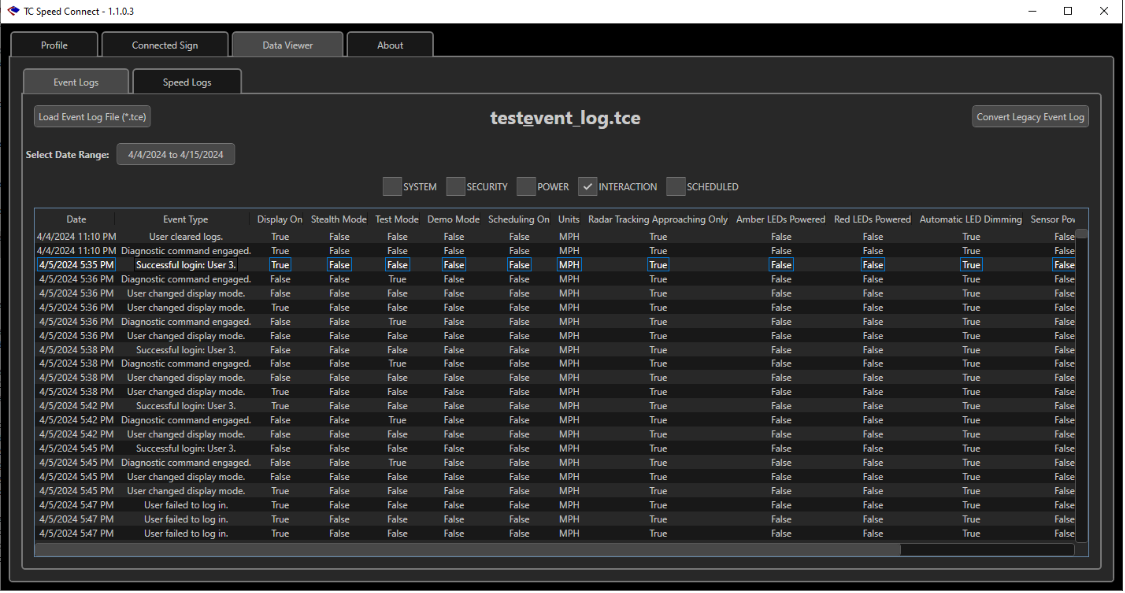The width and height of the screenshot is (1125, 593).
Task: Click Load Event Log File button
Action: [x=92, y=117]
